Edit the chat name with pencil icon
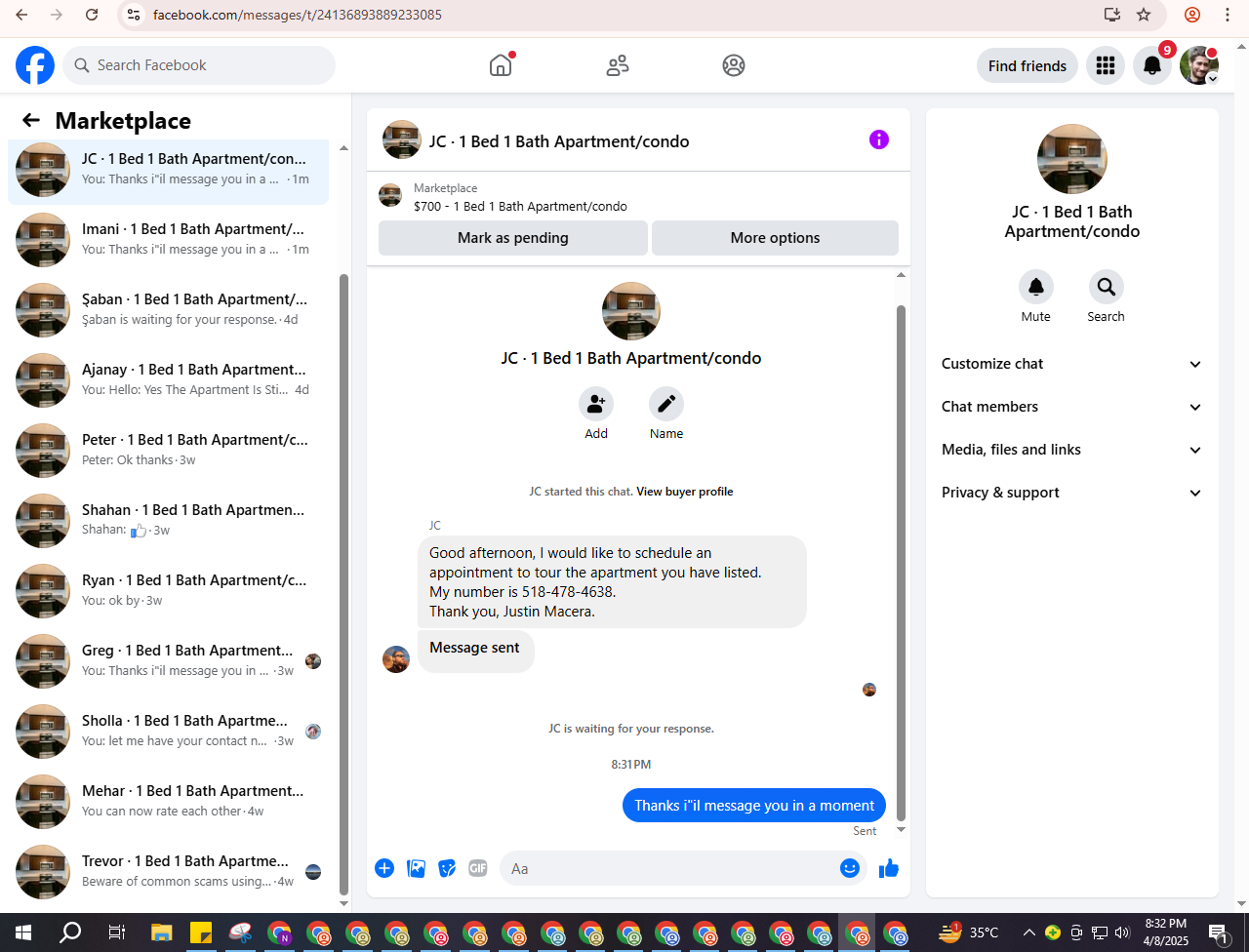 pos(666,404)
